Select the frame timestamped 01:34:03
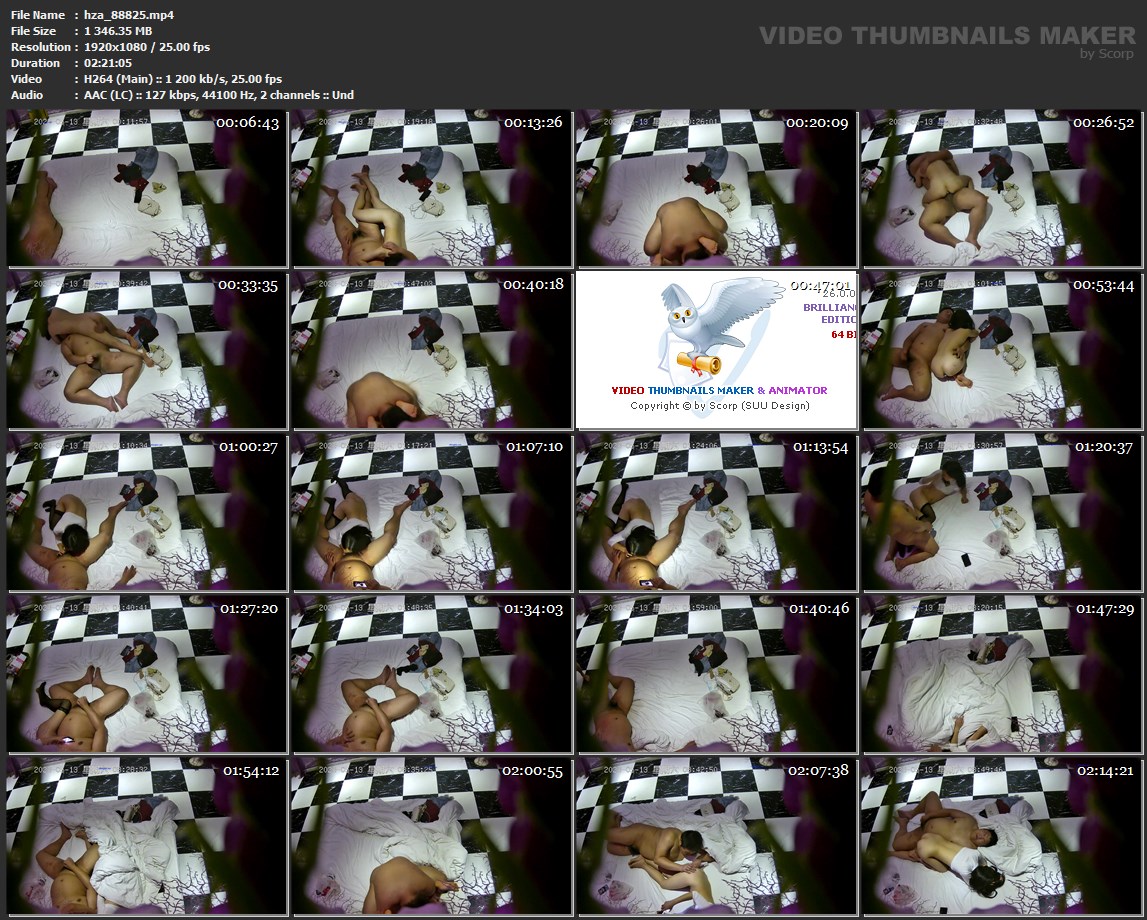Image resolution: width=1147 pixels, height=920 pixels. tap(432, 674)
